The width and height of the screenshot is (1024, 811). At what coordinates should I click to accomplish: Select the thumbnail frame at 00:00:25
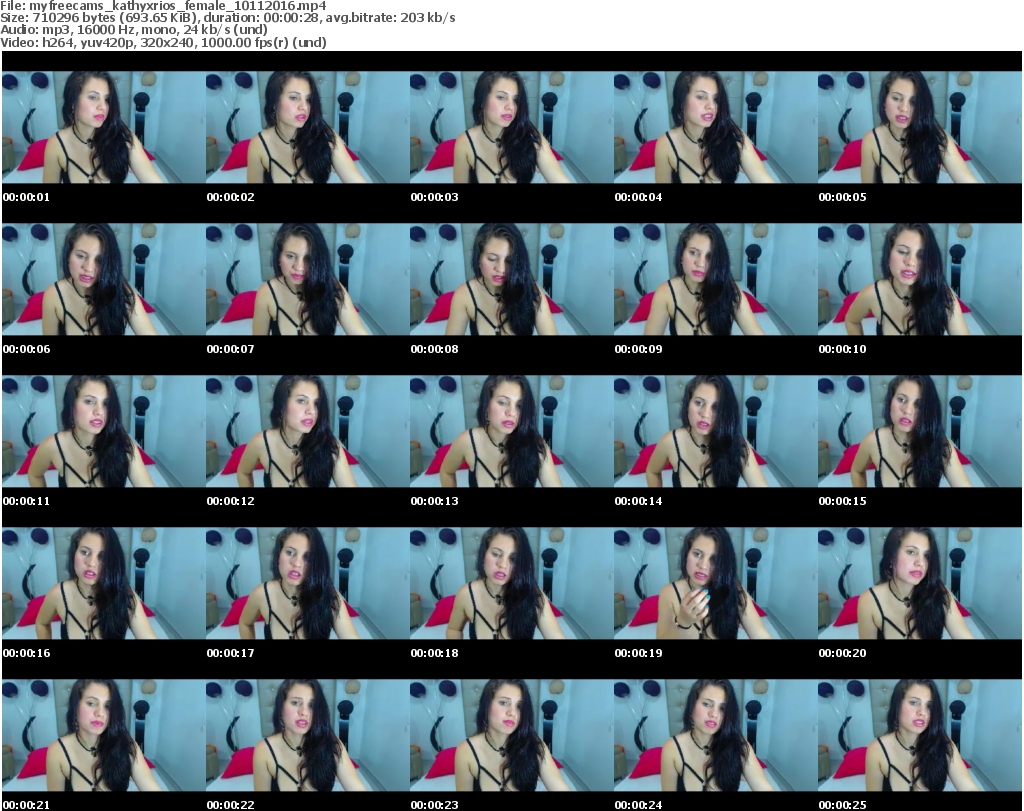point(920,735)
